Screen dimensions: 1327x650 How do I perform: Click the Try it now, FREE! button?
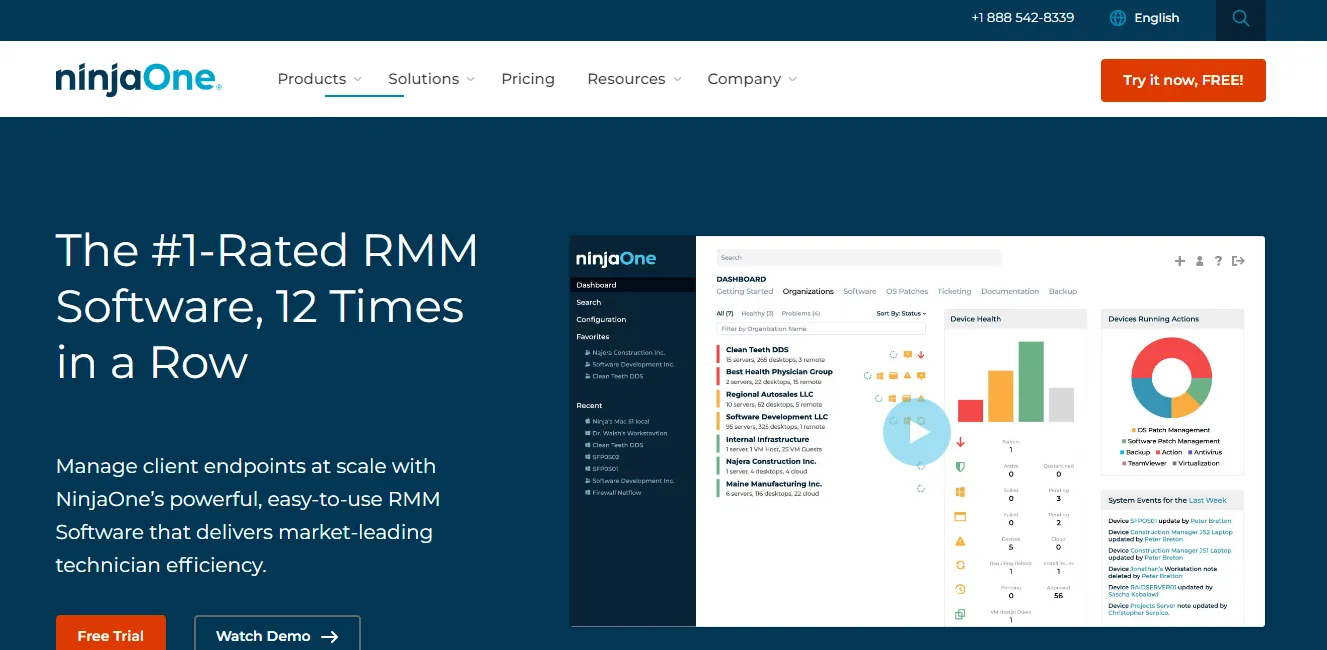[1183, 80]
